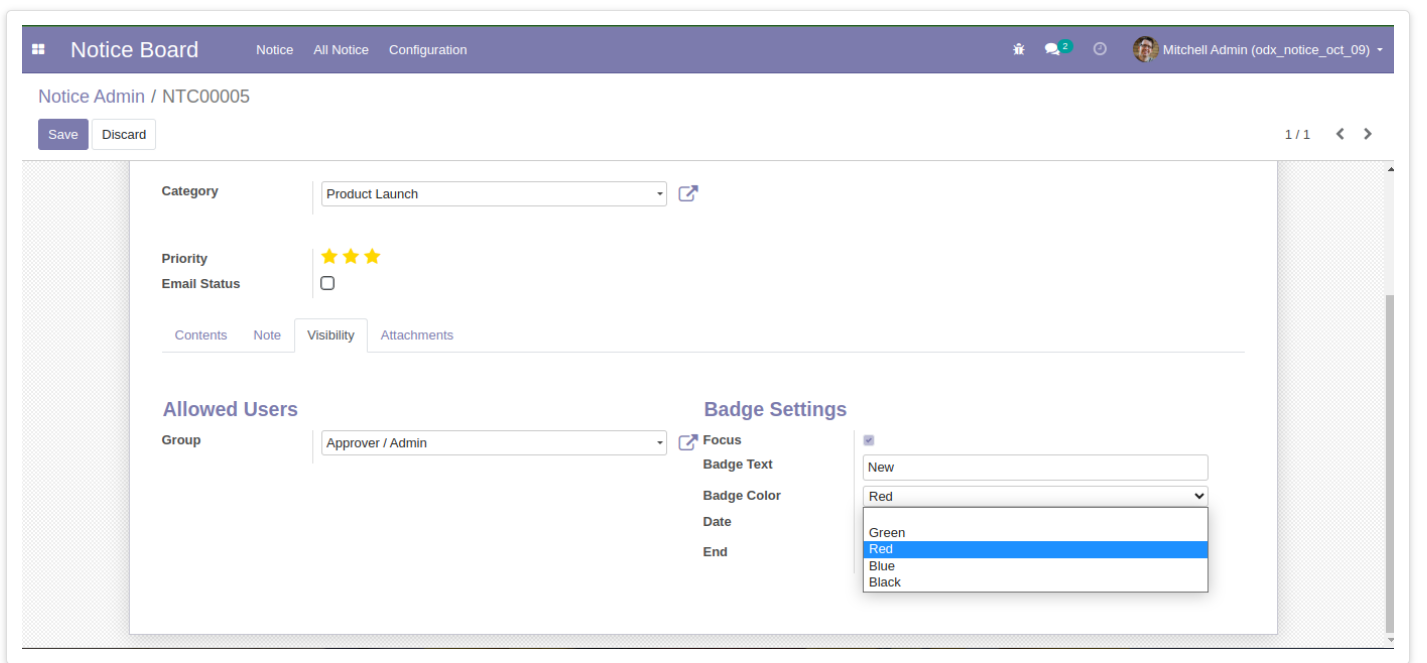The width and height of the screenshot is (1427, 663).
Task: Choose Green in Badge Color list
Action: [x=1035, y=533]
